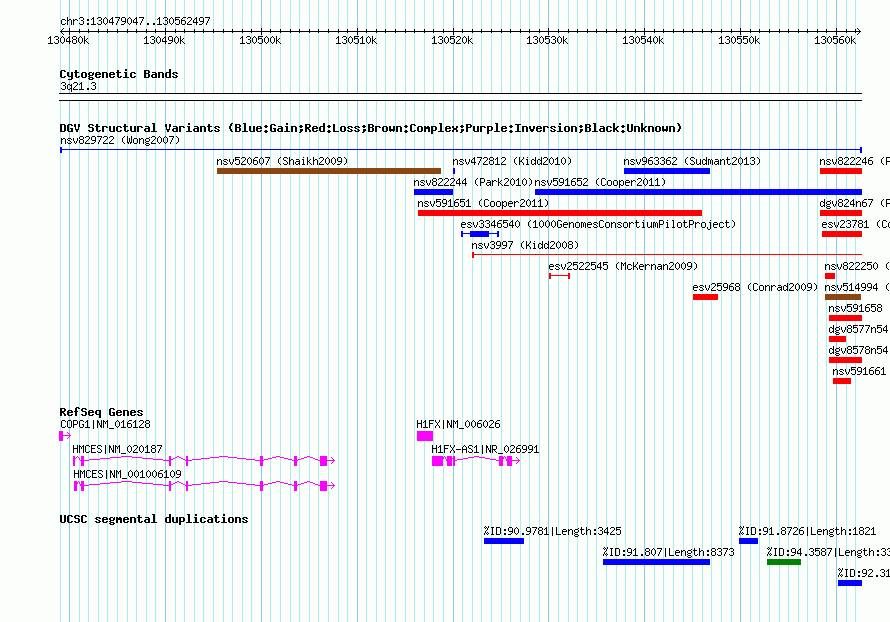
Task: Open the H1FX|NM_006026 gene label
Action: [459, 424]
